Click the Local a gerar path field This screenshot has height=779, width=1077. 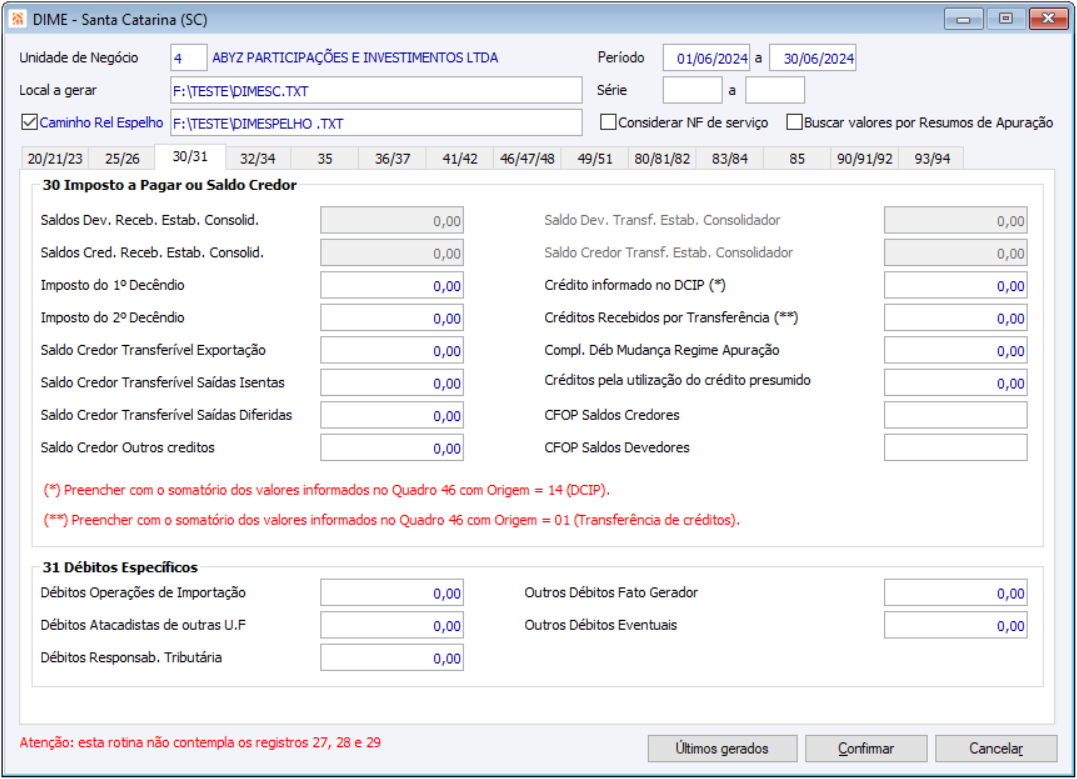(376, 91)
